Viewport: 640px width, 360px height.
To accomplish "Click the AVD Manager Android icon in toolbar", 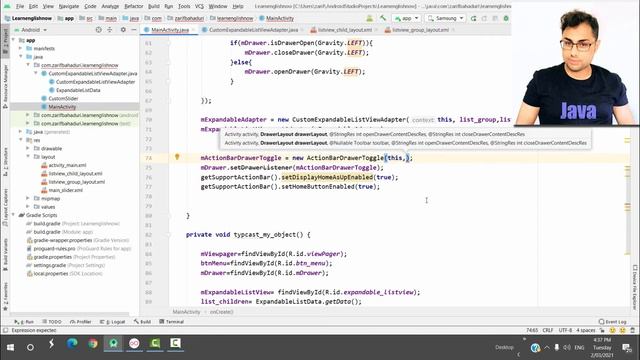I will pos(369,18).
